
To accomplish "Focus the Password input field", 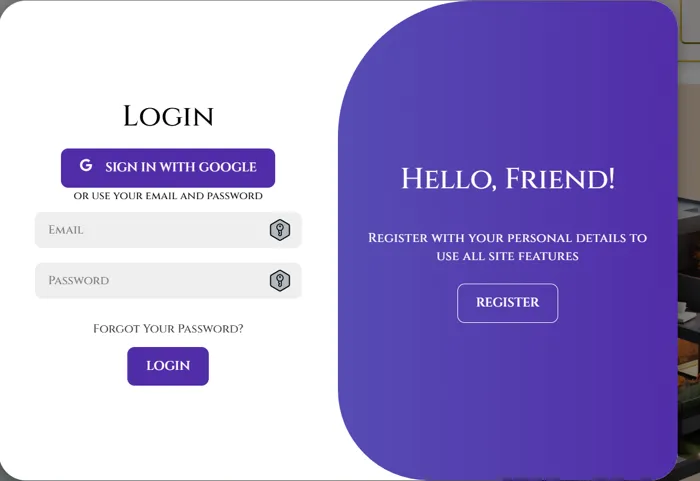I will [168, 280].
